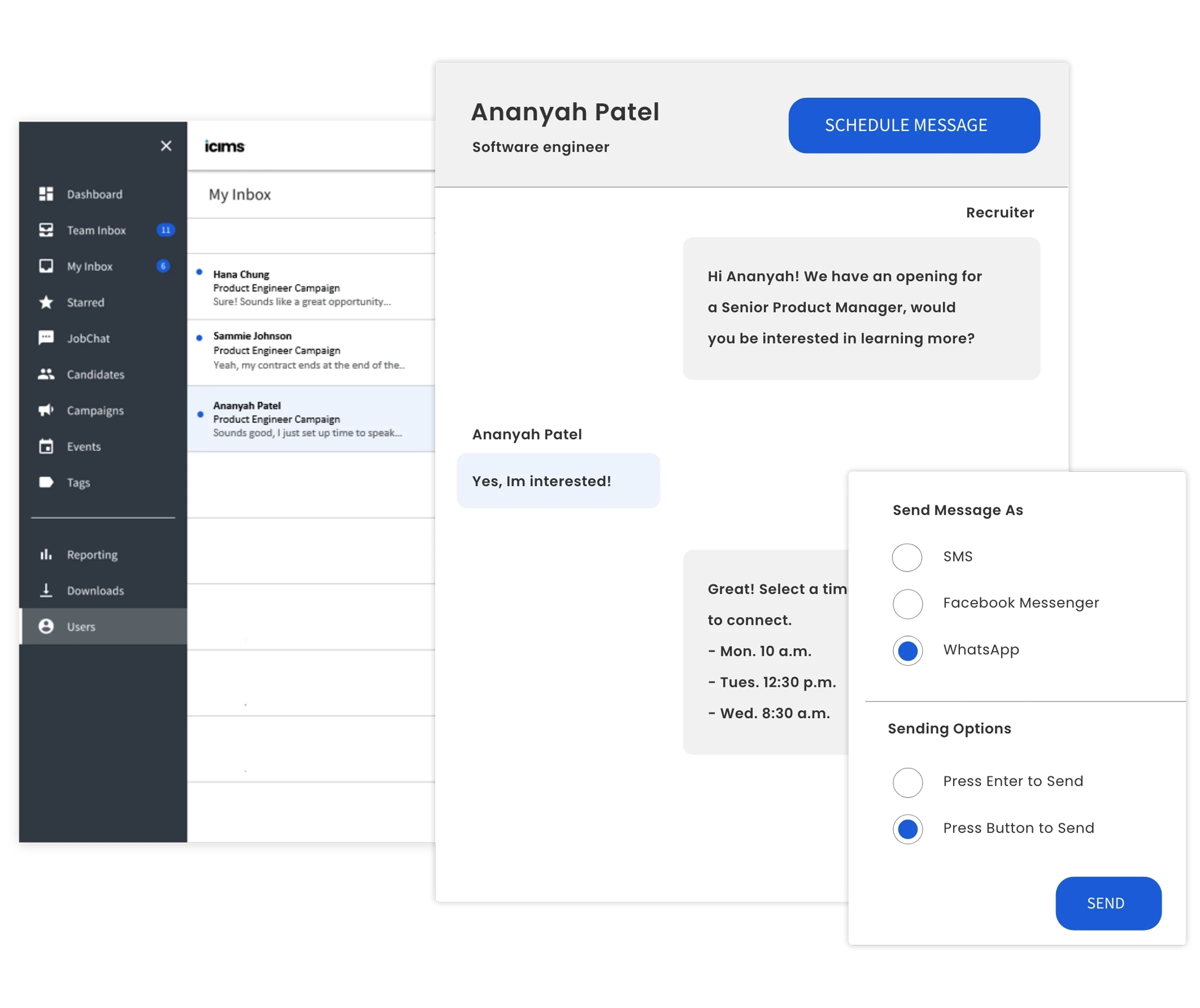Click the Reporting bar chart icon
Image resolution: width=1200 pixels, height=1008 pixels.
45,554
